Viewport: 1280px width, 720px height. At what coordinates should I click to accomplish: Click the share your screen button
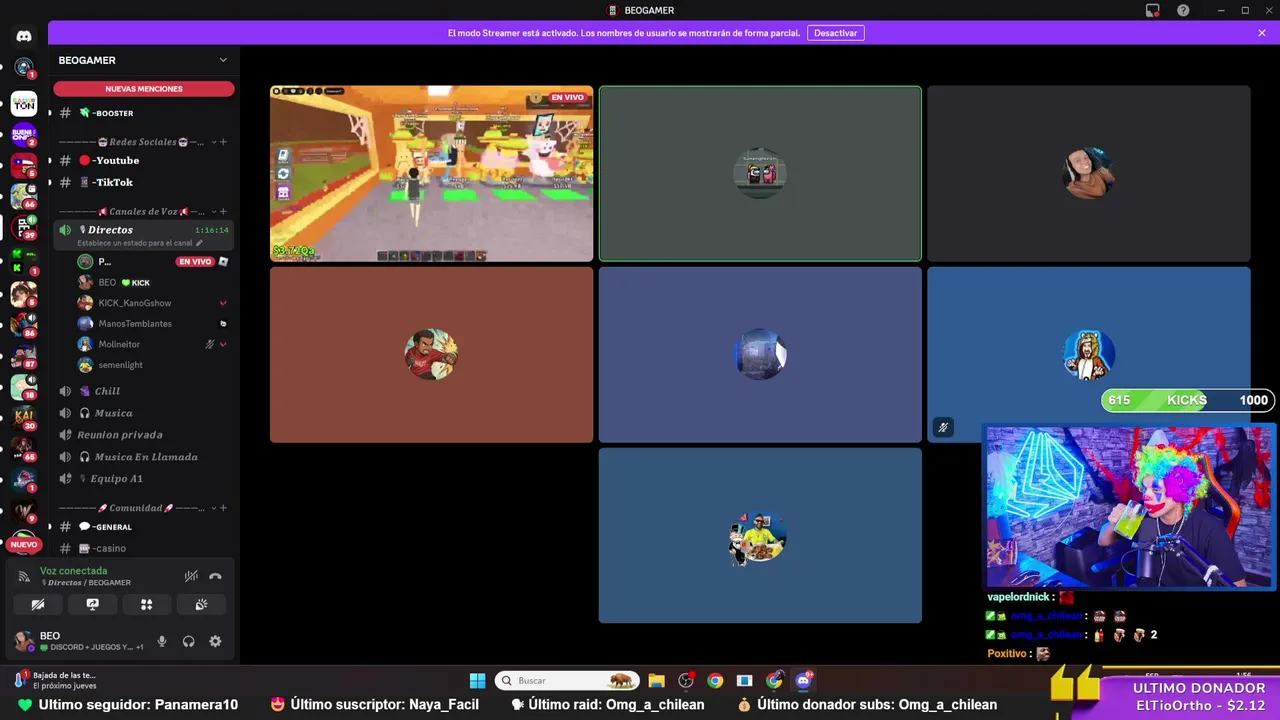click(92, 604)
